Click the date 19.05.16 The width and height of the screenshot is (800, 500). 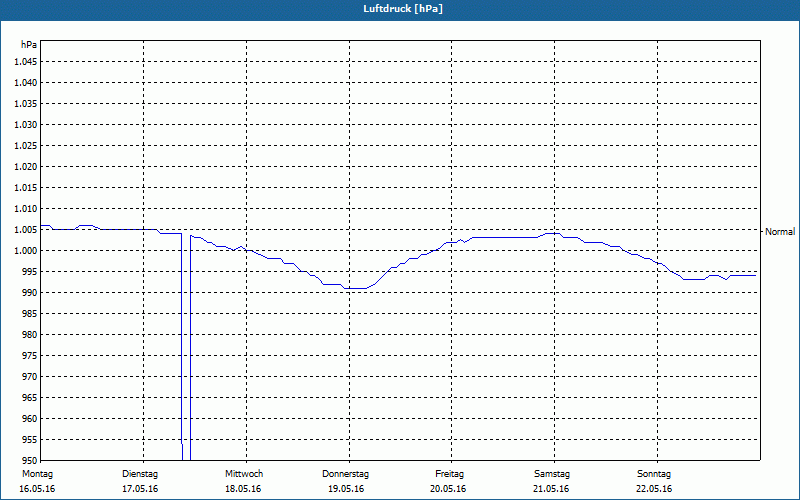click(346, 489)
